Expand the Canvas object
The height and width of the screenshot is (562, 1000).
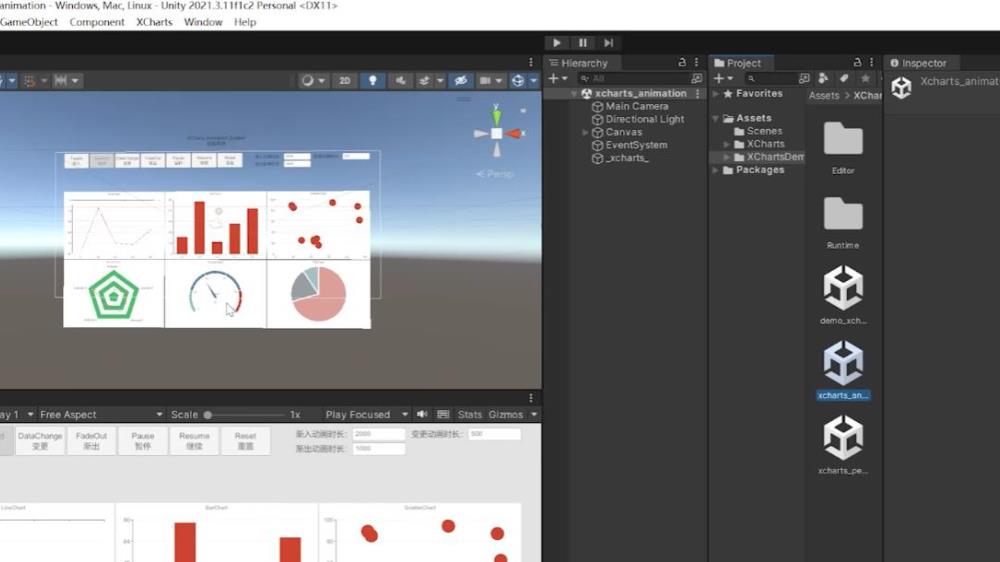click(x=585, y=133)
